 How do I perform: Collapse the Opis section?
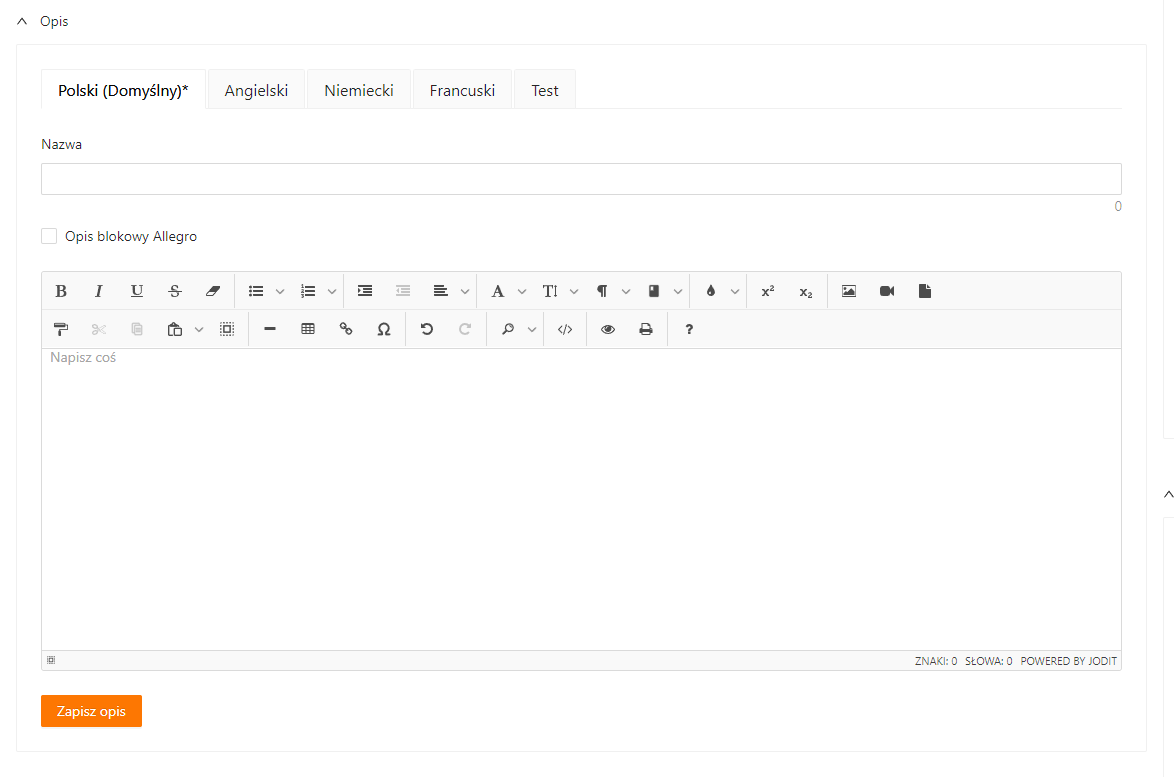click(22, 21)
